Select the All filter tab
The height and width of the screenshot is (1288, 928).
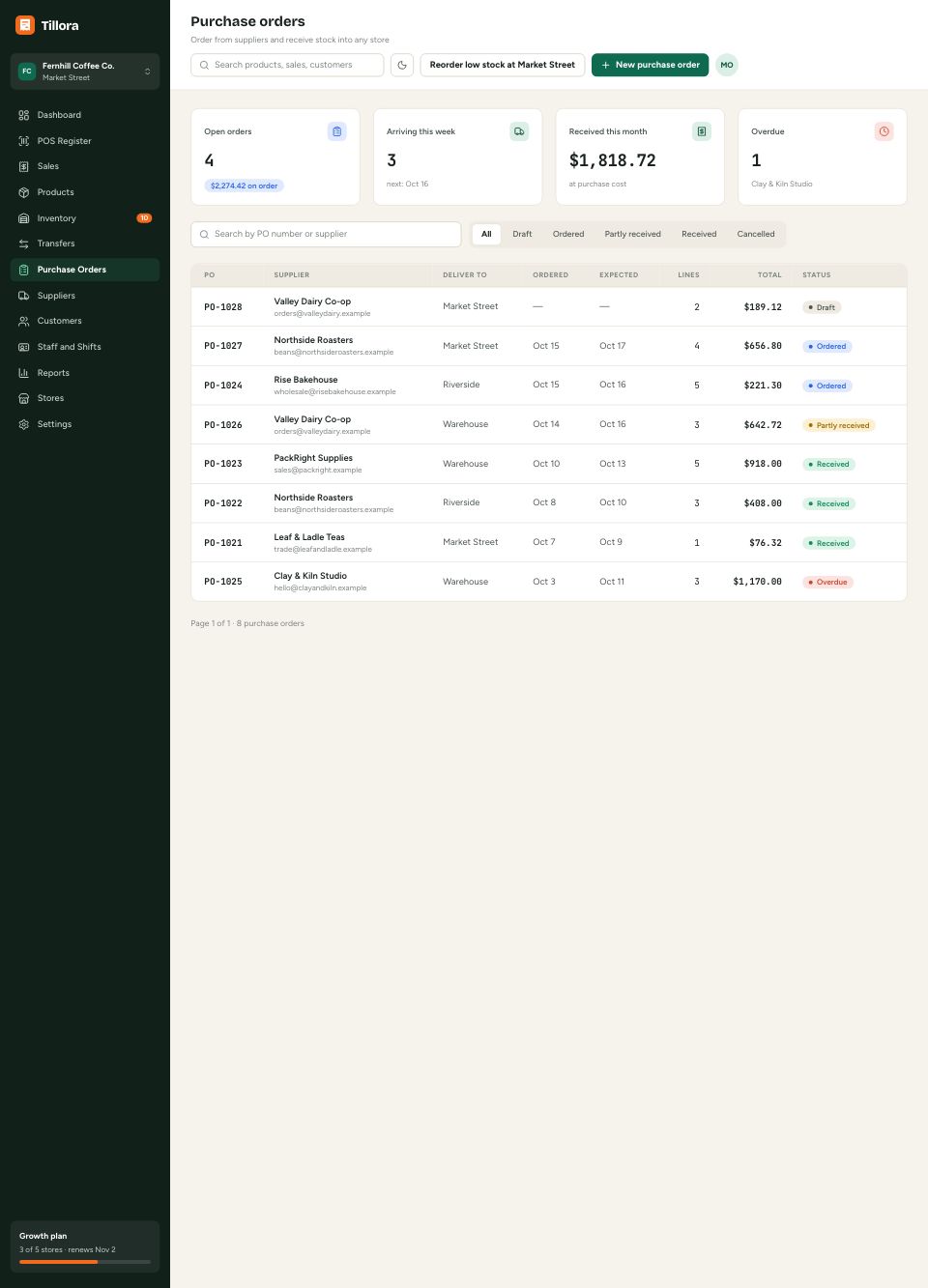[486, 234]
